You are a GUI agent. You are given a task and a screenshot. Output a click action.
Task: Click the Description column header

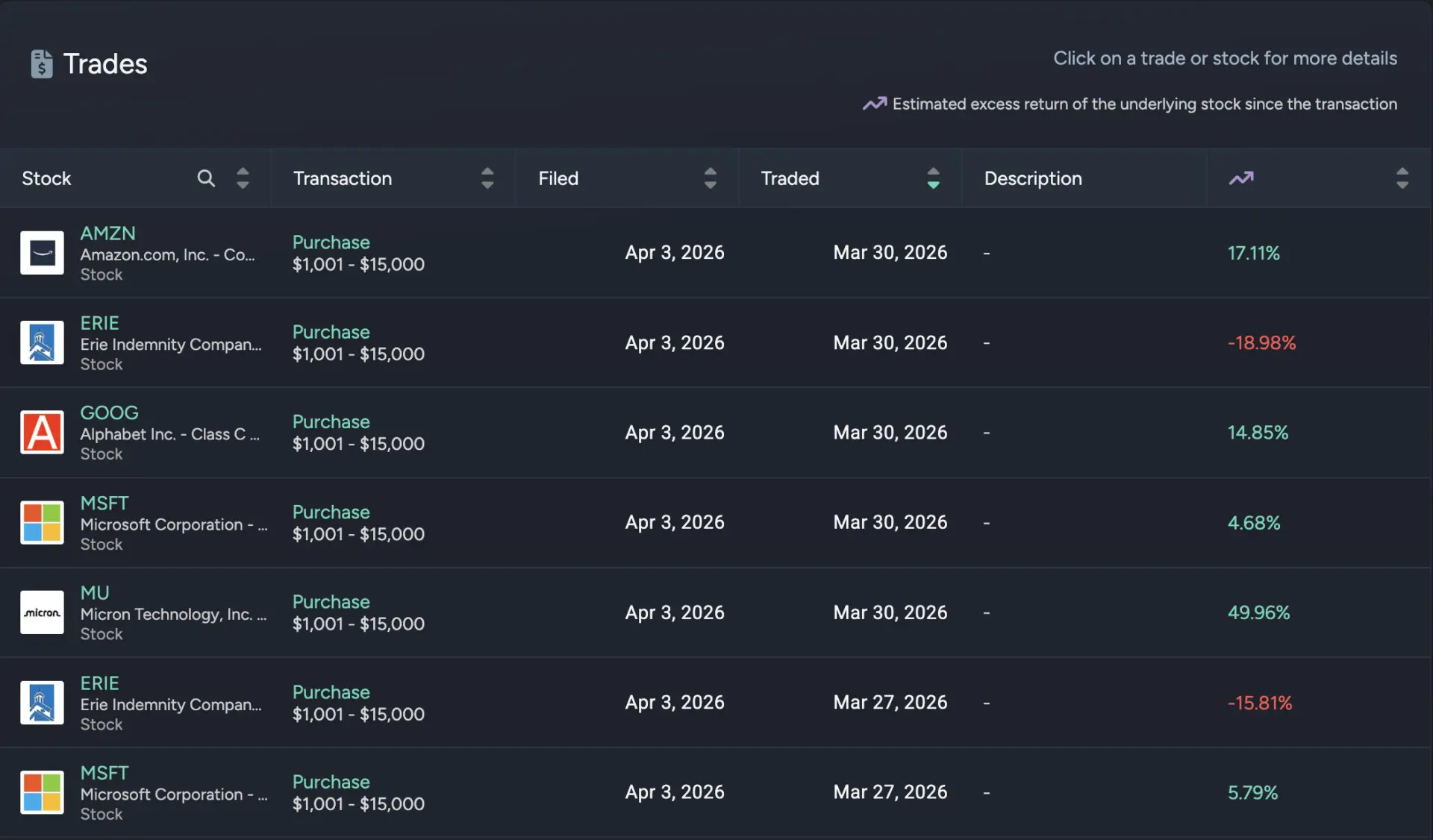[1032, 178]
